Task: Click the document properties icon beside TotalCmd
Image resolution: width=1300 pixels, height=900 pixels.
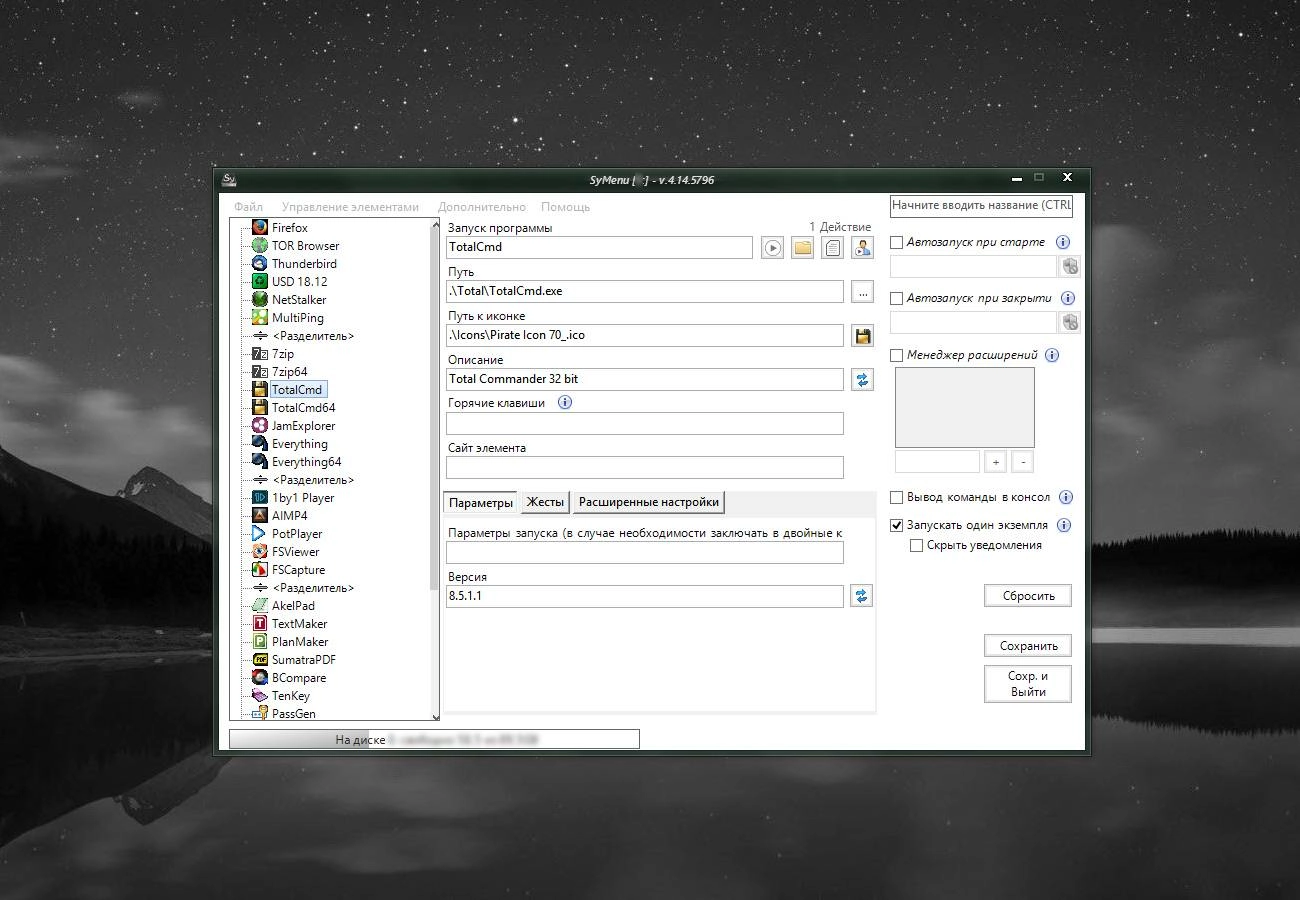Action: [832, 248]
